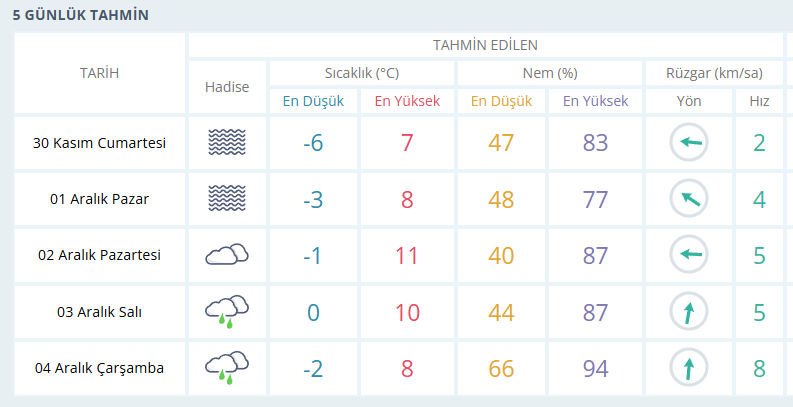Image resolution: width=793 pixels, height=407 pixels.
Task: Click the TARİH column header
Action: point(99,73)
